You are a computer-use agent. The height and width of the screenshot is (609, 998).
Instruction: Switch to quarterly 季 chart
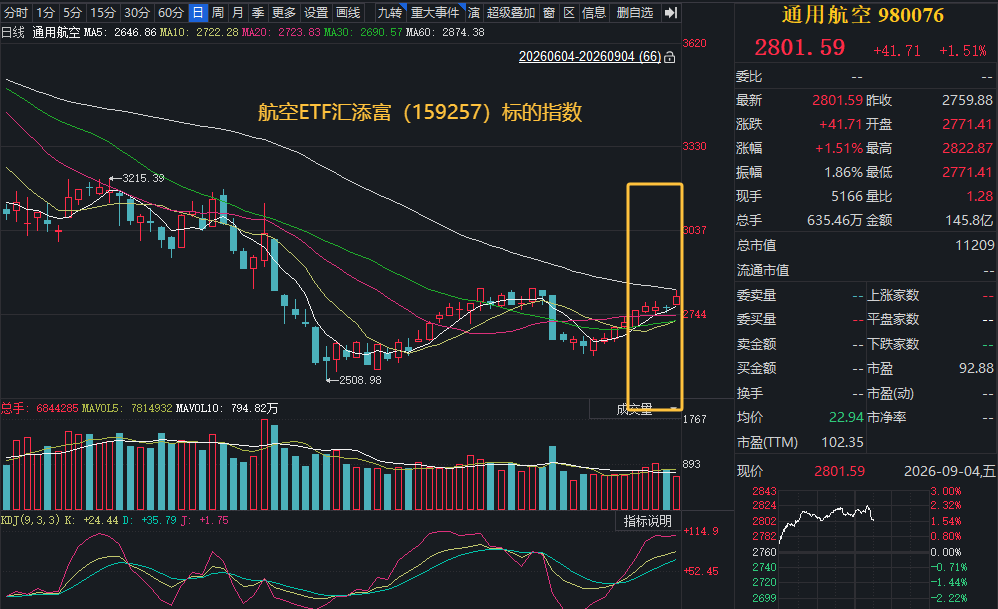click(258, 13)
